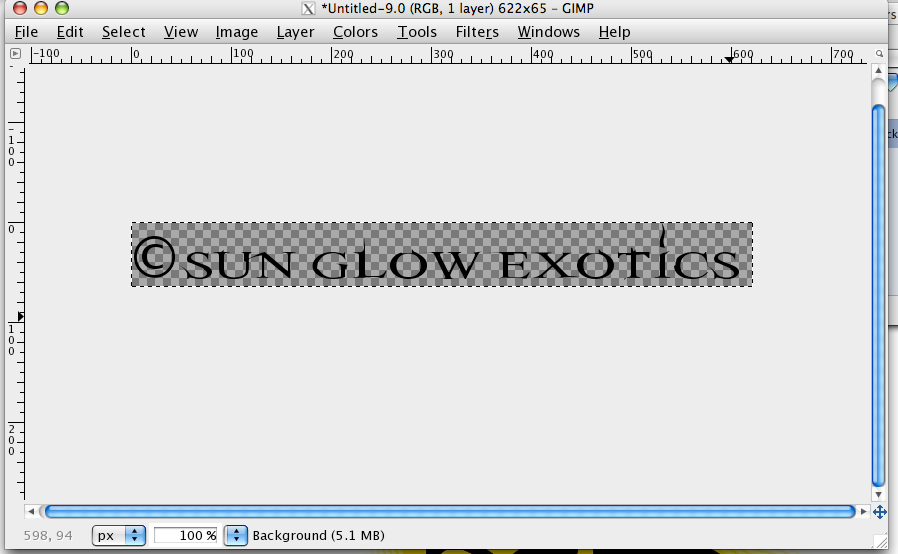Click the window resize grip at bottom right
The width and height of the screenshot is (898, 554).
point(880,541)
